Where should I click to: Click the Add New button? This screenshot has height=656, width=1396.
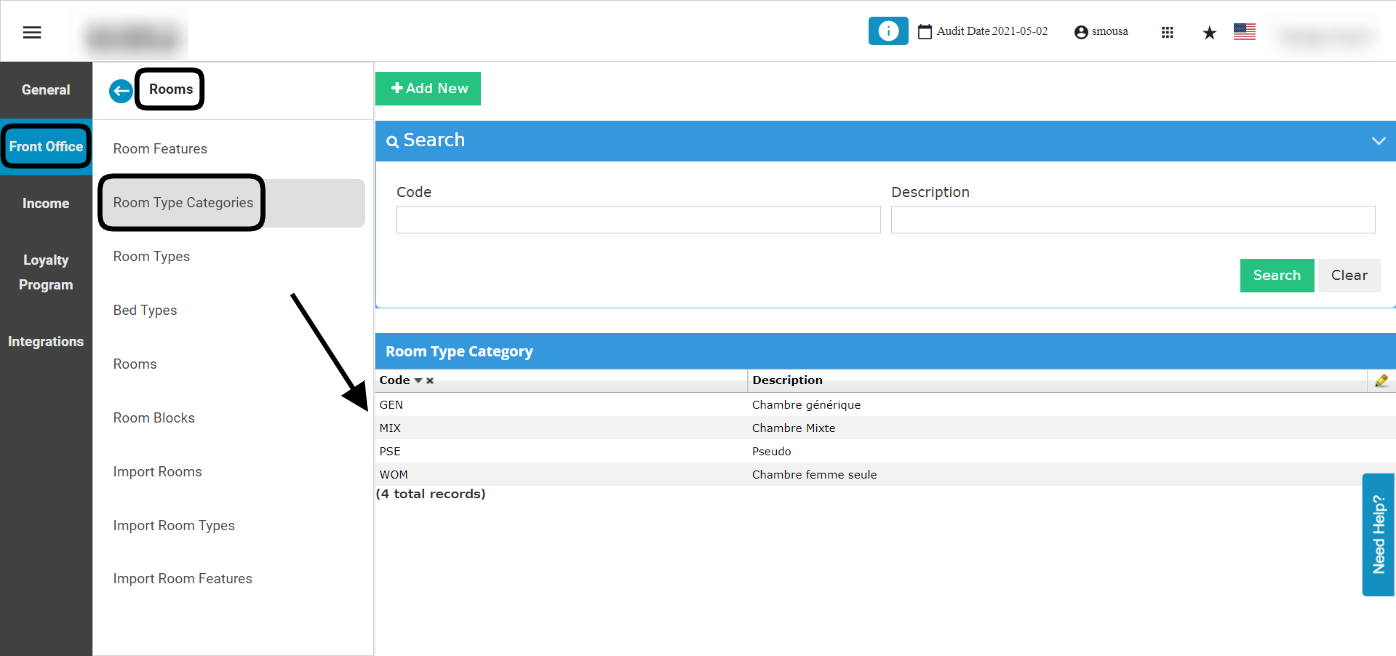pos(428,88)
